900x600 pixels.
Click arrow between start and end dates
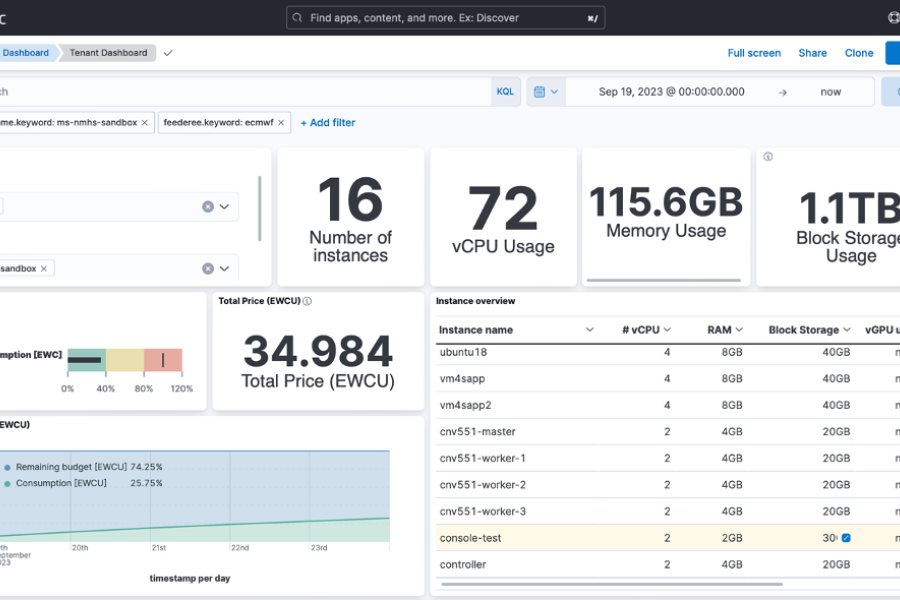782,92
